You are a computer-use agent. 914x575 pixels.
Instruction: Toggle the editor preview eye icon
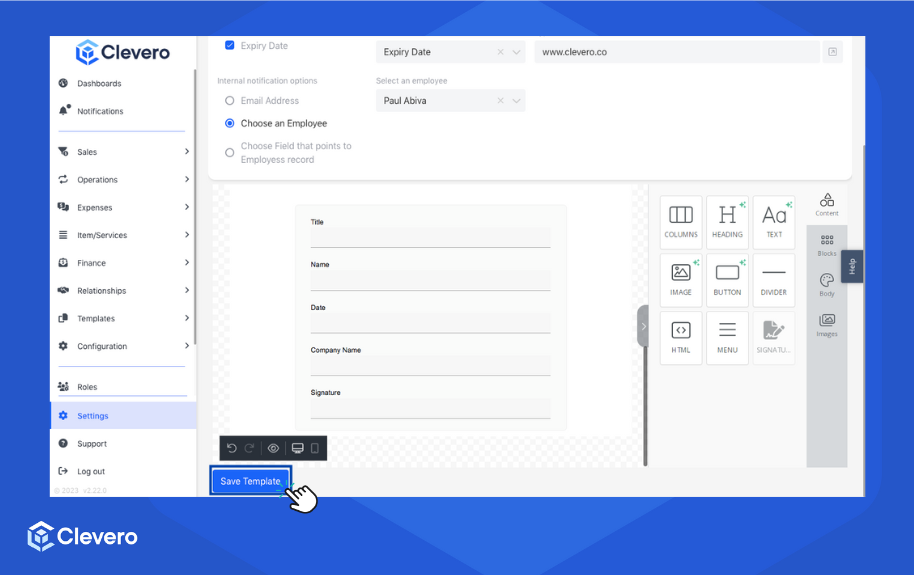(x=273, y=448)
